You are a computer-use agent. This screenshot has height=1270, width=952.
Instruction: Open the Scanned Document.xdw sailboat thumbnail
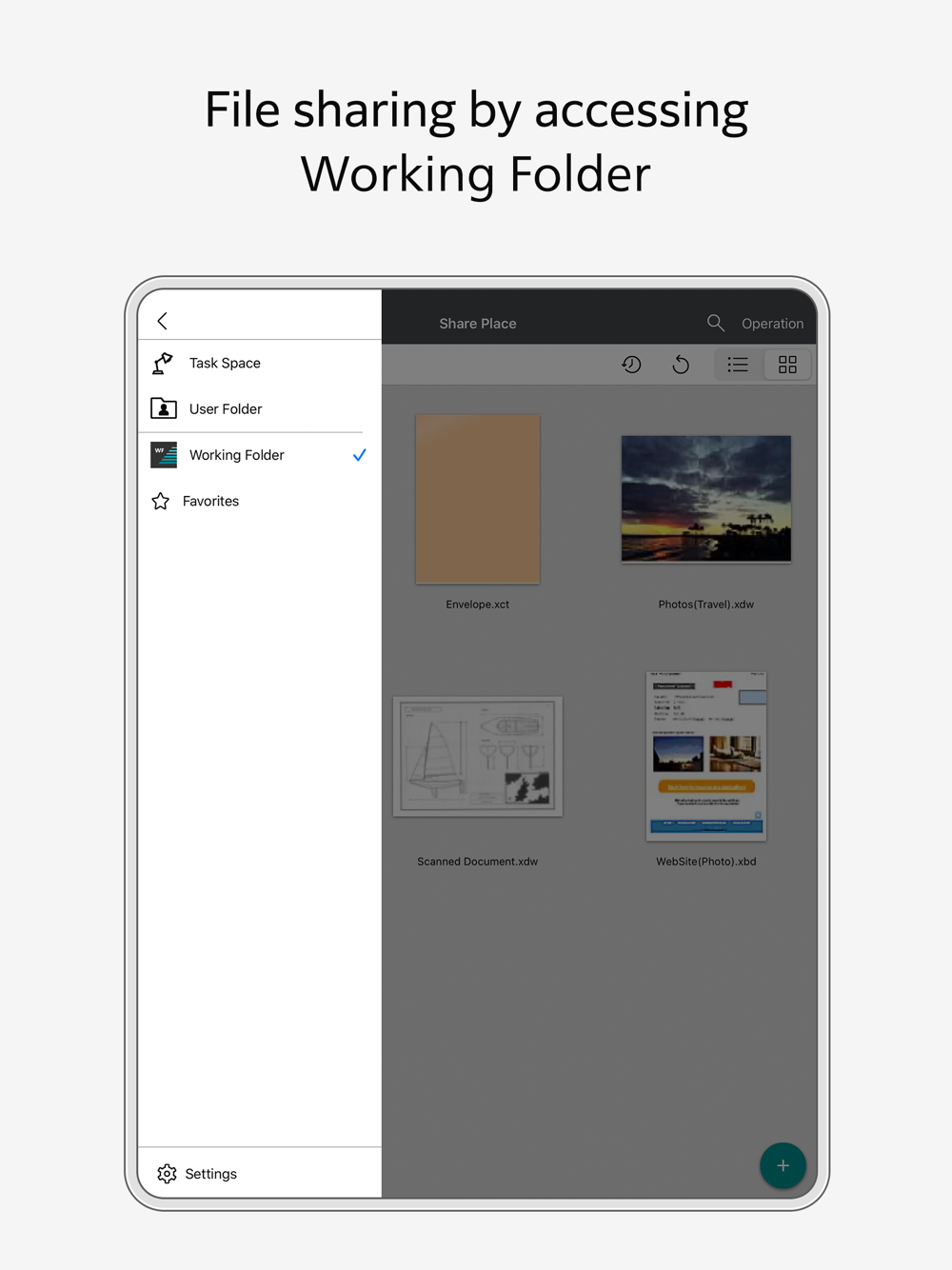[478, 756]
